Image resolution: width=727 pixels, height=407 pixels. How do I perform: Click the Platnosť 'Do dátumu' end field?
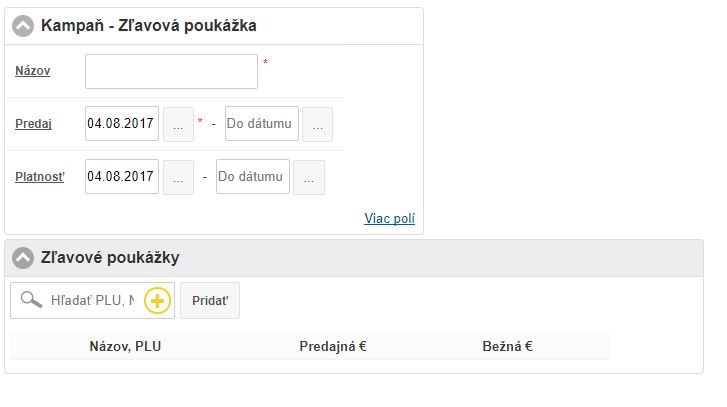point(253,177)
